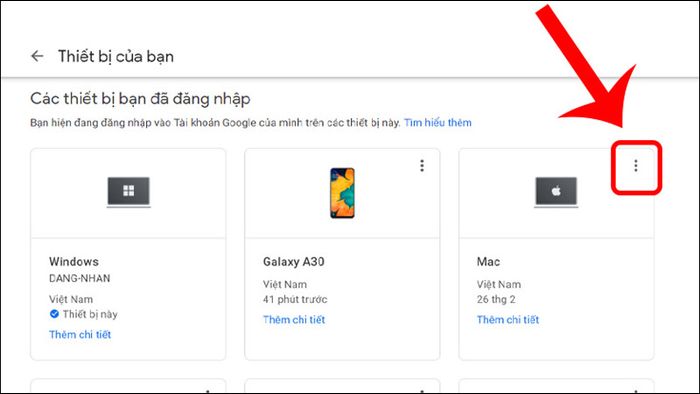Open the Tìm hiểu thêm link
Image resolution: width=700 pixels, height=394 pixels.
click(438, 123)
